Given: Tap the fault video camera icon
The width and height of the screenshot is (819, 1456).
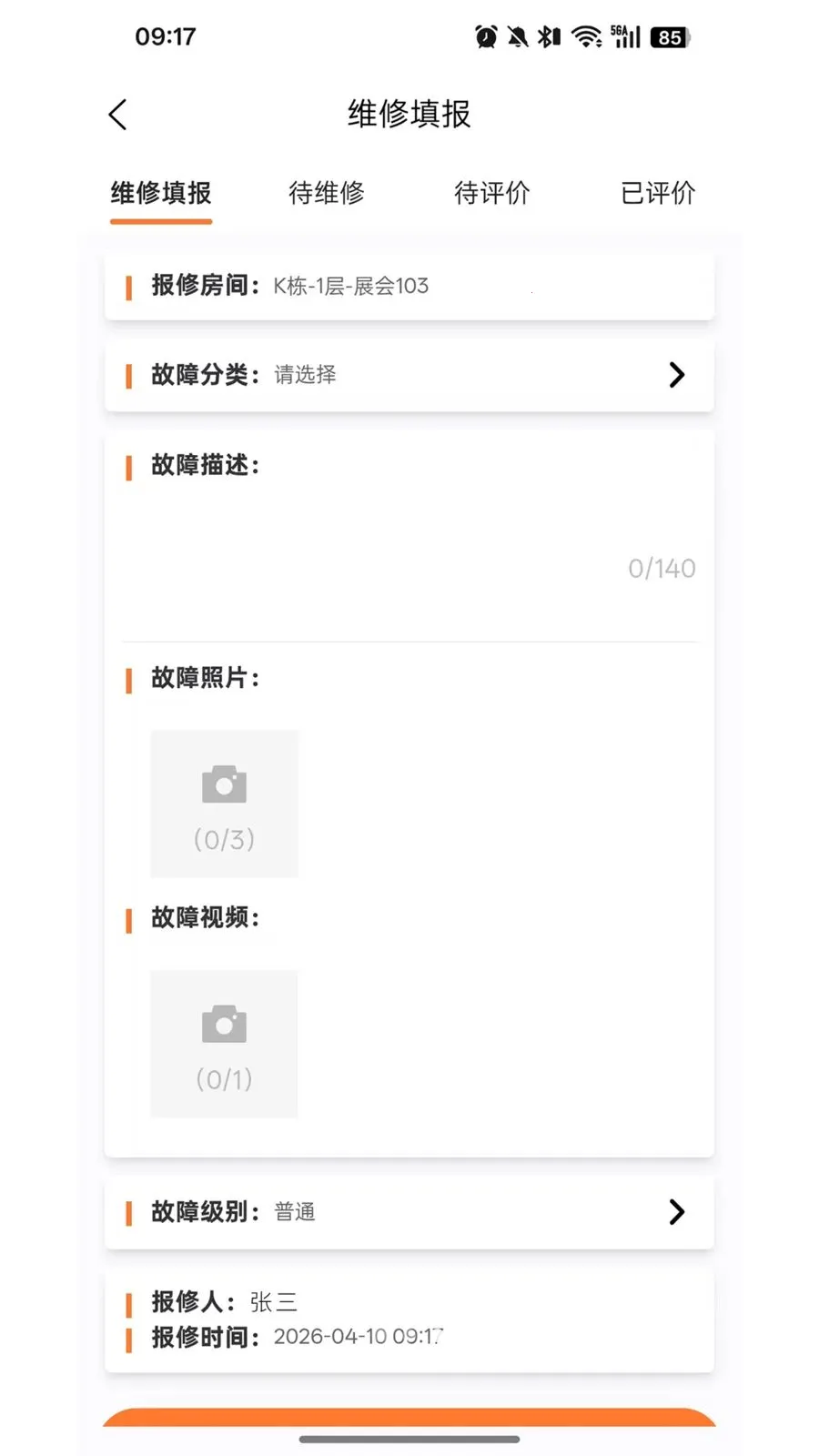Looking at the screenshot, I should pyautogui.click(x=224, y=1024).
